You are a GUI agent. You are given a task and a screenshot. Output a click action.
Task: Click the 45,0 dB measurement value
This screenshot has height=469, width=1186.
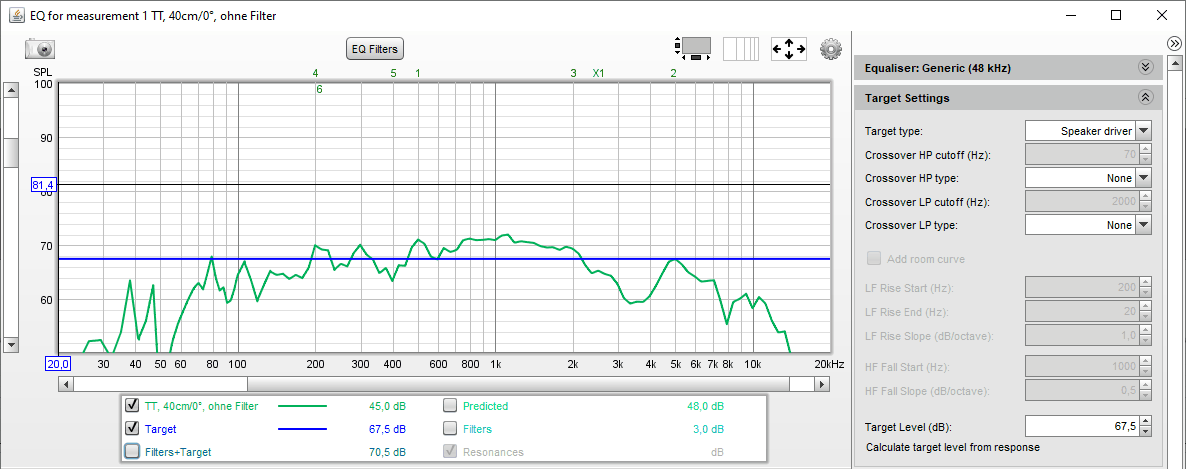click(x=387, y=406)
